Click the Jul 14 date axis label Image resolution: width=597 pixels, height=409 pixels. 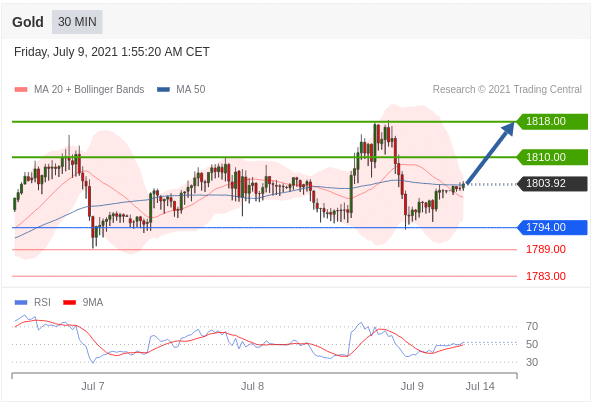pyautogui.click(x=480, y=386)
